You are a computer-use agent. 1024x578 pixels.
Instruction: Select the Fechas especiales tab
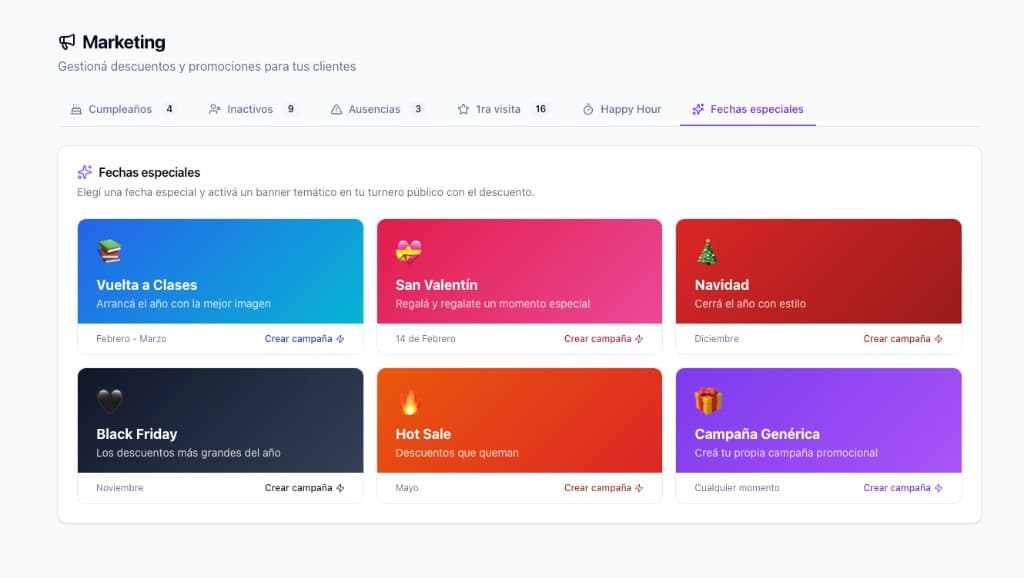747,109
